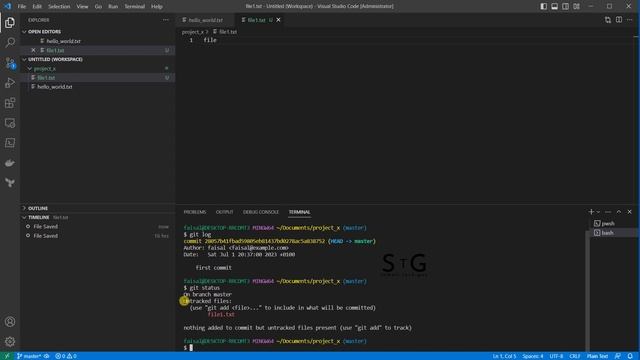Open notifications bell in status bar
Viewport: 640px width, 360px height.
click(x=630, y=356)
